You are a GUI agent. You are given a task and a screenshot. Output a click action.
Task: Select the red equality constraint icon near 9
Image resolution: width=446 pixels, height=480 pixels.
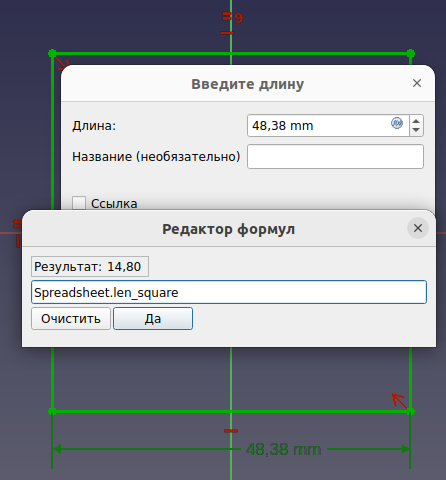point(227,16)
